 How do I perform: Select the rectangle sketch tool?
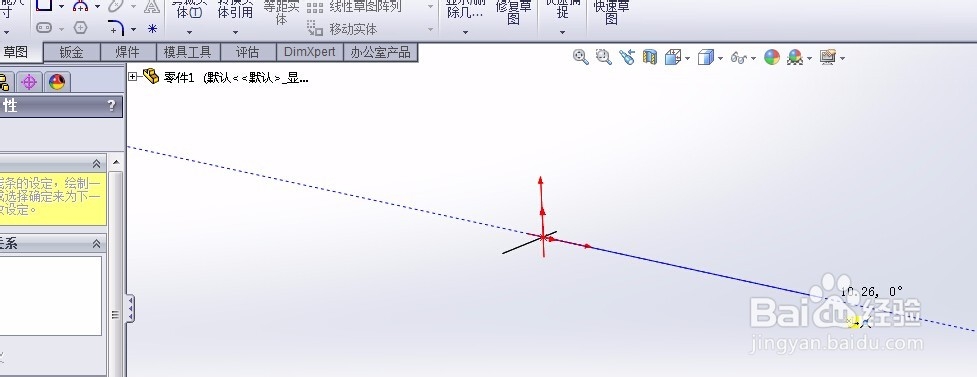point(44,6)
